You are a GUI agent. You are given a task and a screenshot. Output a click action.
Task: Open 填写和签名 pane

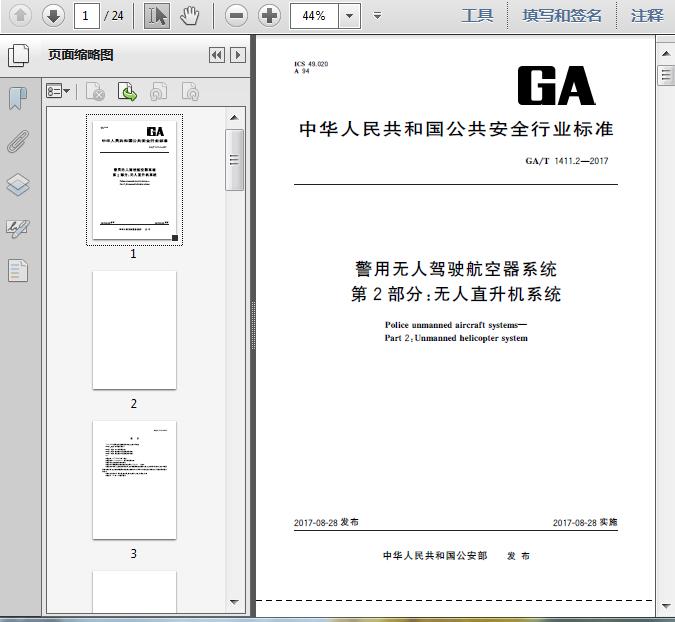point(562,16)
